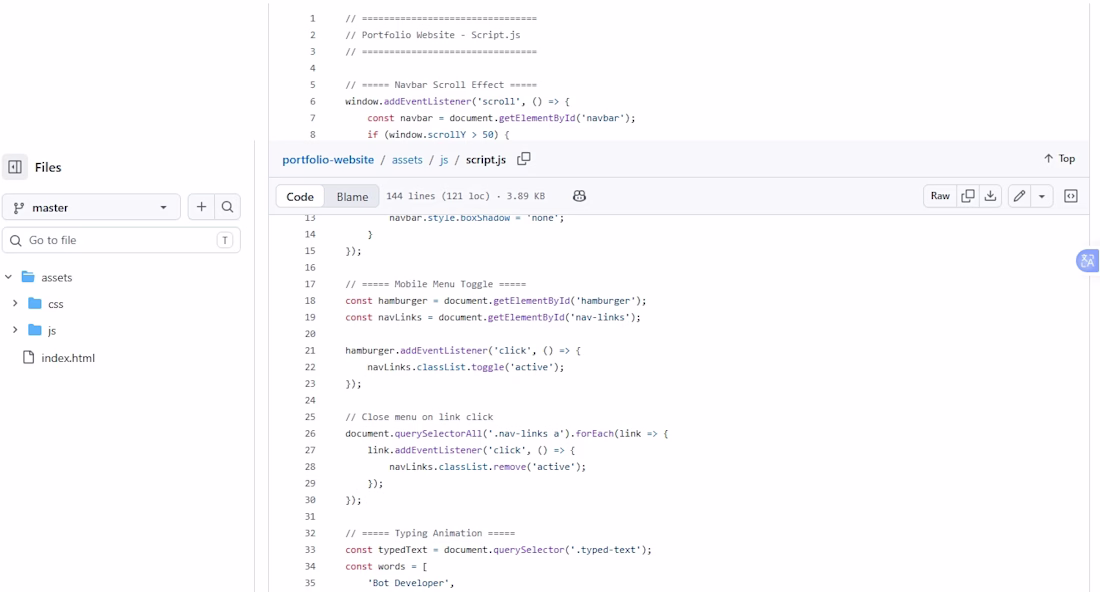The image size is (1100, 592).
Task: Click the 'Portfolio Website - Script.js' comment
Action: [x=432, y=35]
